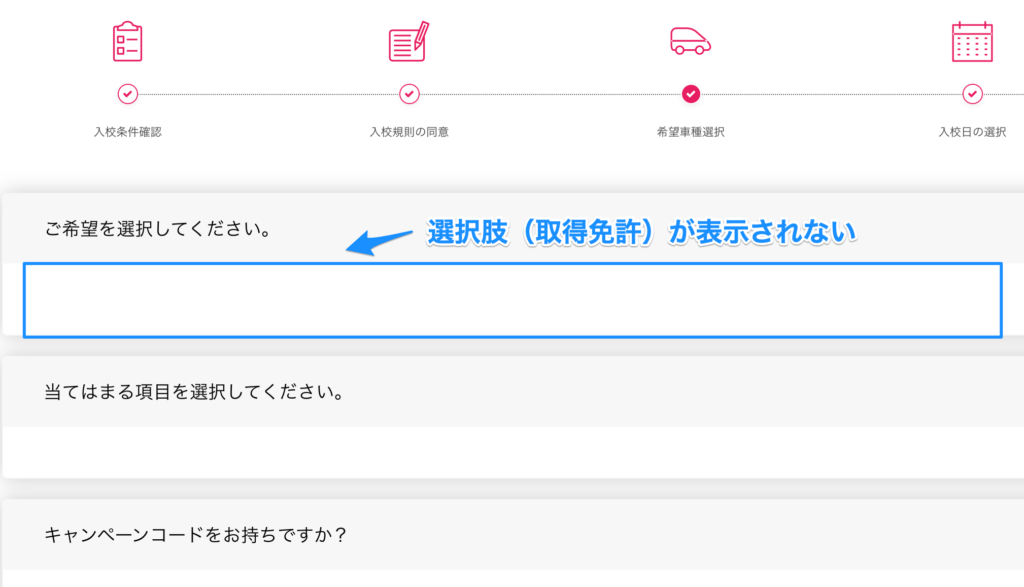The height and width of the screenshot is (587, 1024).
Task: Click empty panel below 当てはまる項目 header
Action: pos(512,452)
